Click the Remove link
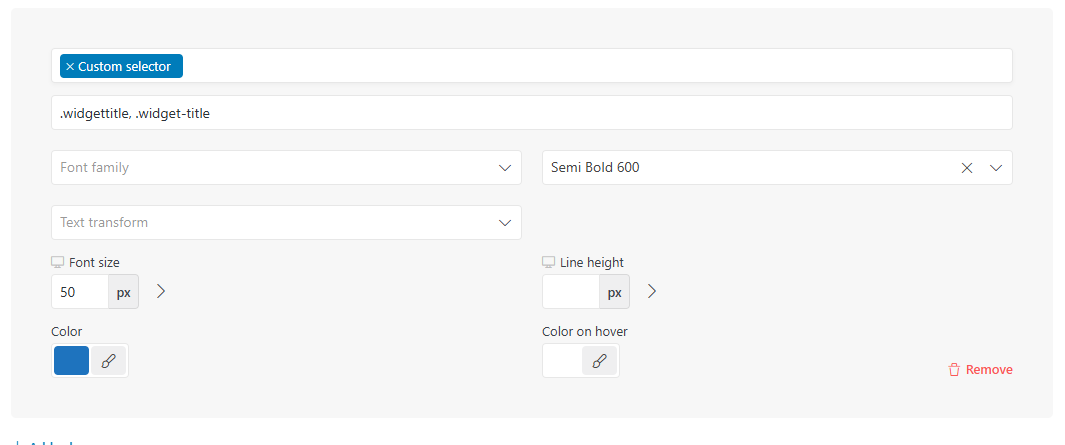The height and width of the screenshot is (445, 1065). [989, 370]
